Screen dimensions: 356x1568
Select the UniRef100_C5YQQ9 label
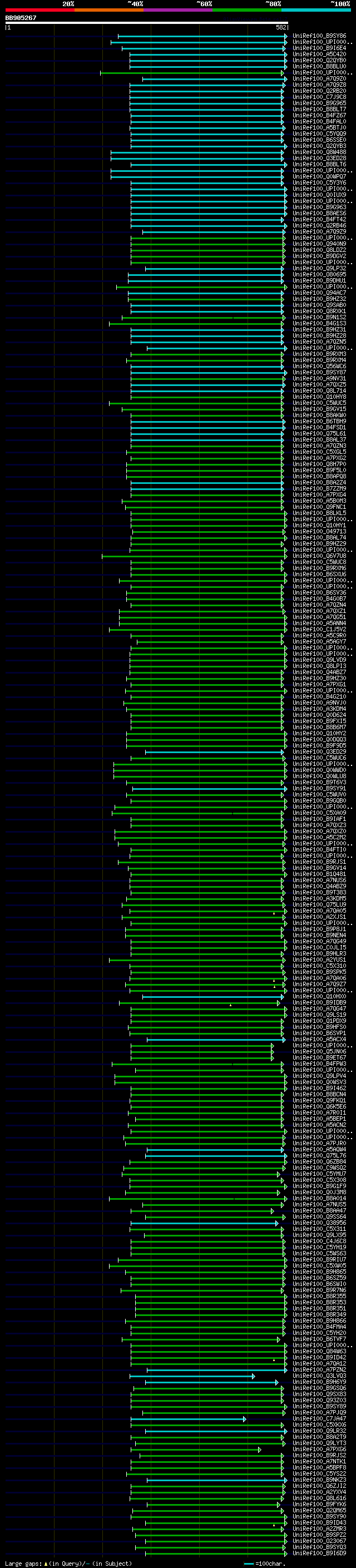(x=319, y=134)
